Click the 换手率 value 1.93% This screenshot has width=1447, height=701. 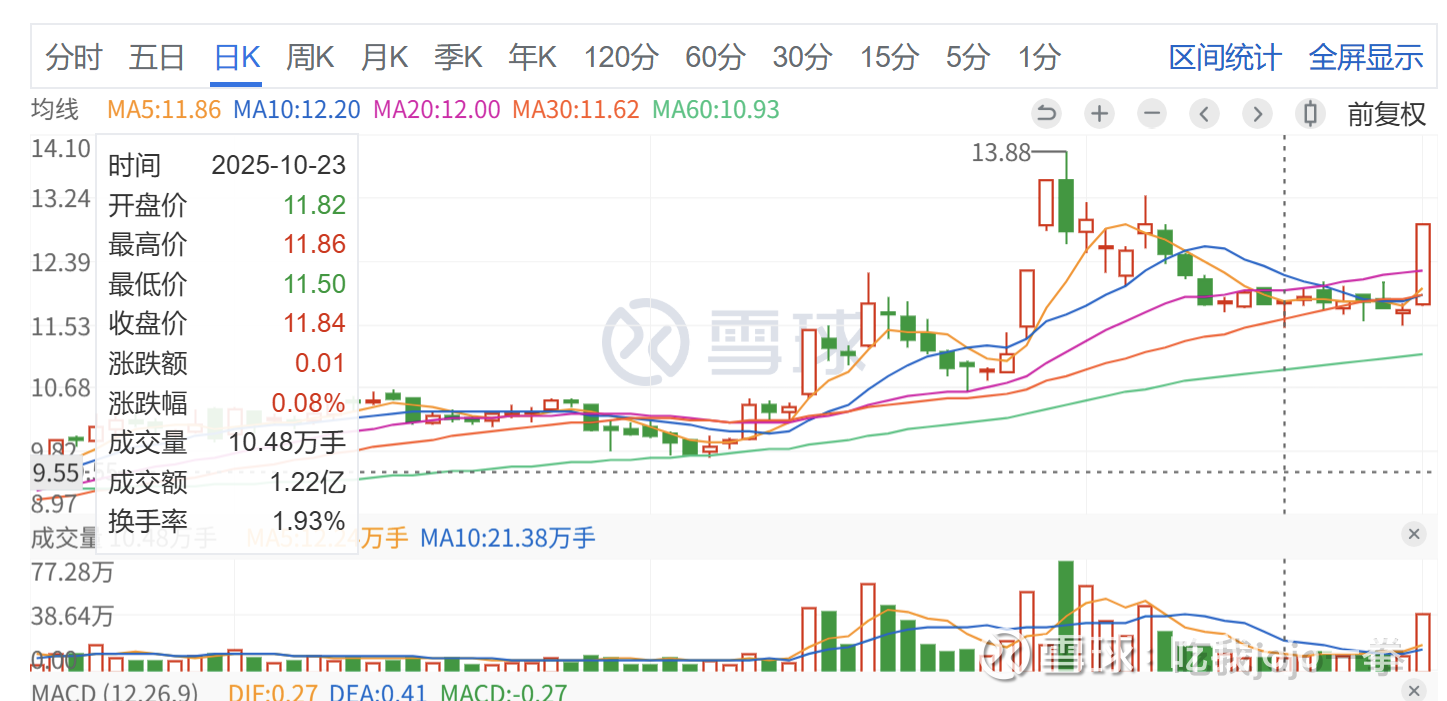click(309, 521)
